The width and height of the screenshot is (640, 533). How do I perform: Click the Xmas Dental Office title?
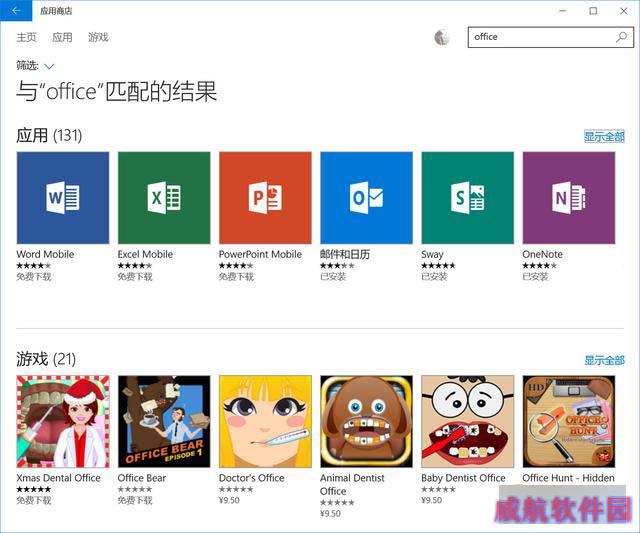click(x=58, y=478)
